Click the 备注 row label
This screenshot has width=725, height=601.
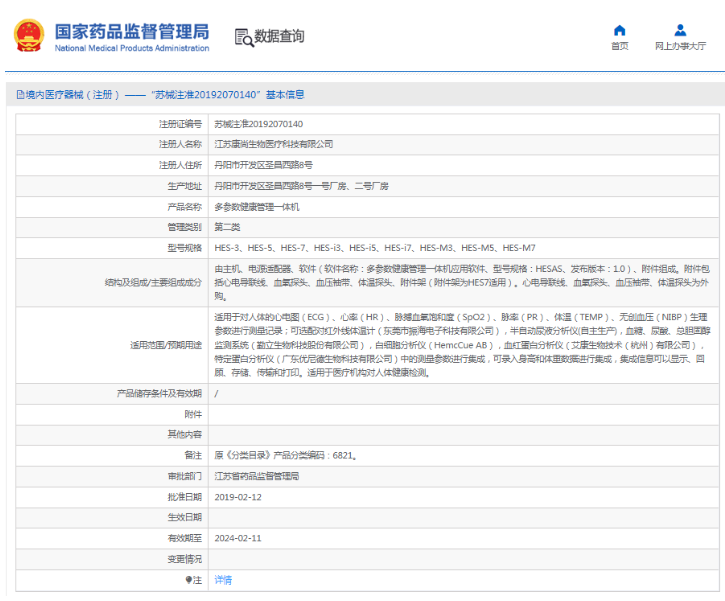(193, 455)
